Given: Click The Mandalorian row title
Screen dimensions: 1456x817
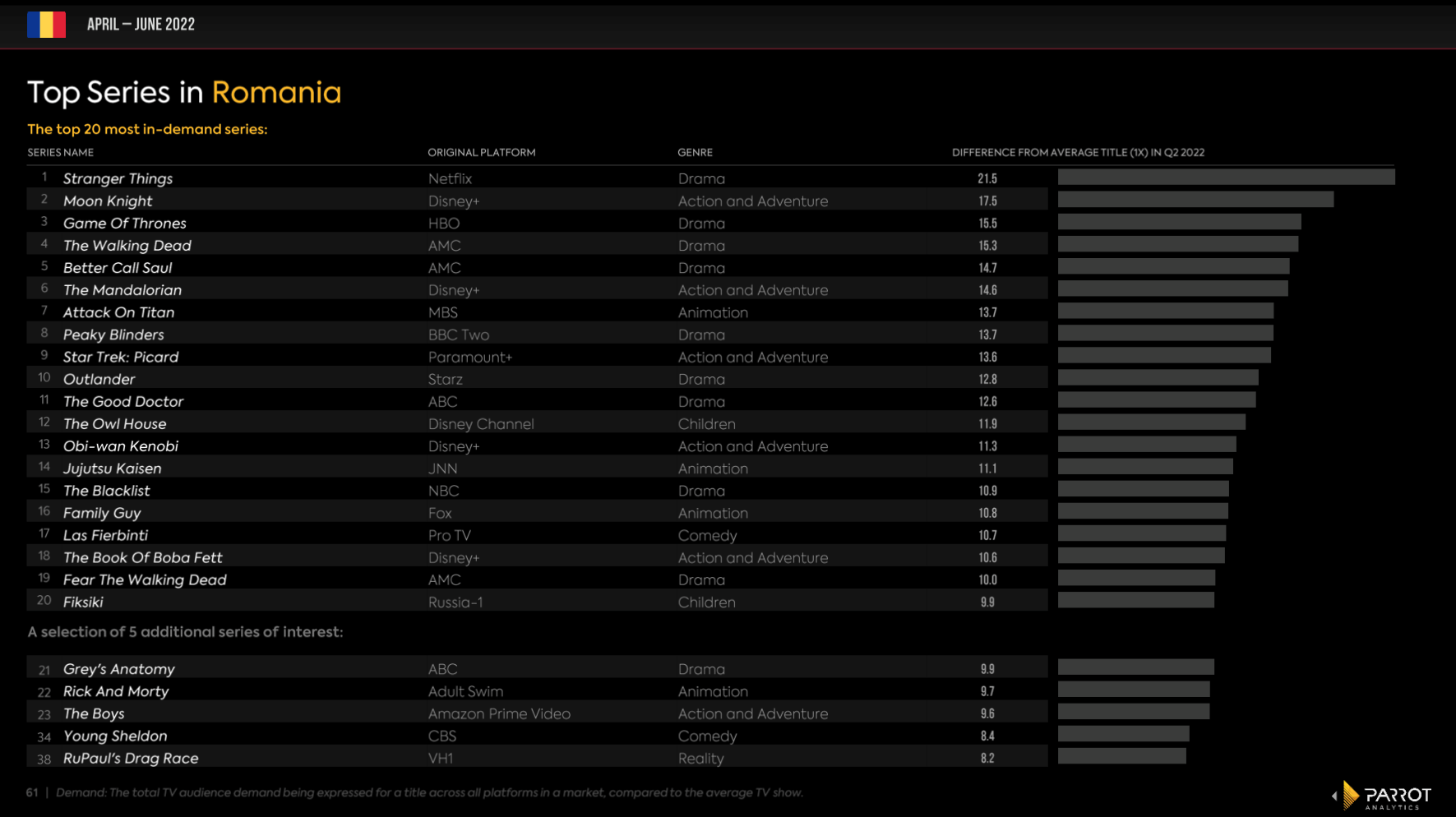Looking at the screenshot, I should pos(122,289).
